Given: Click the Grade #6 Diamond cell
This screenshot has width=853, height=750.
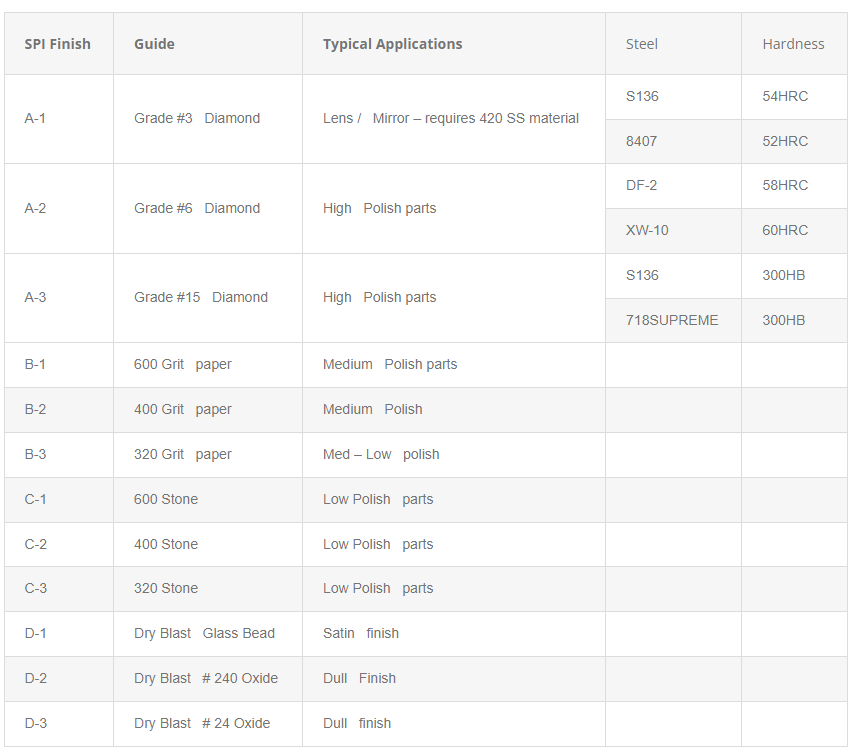Looking at the screenshot, I should click(x=197, y=208).
